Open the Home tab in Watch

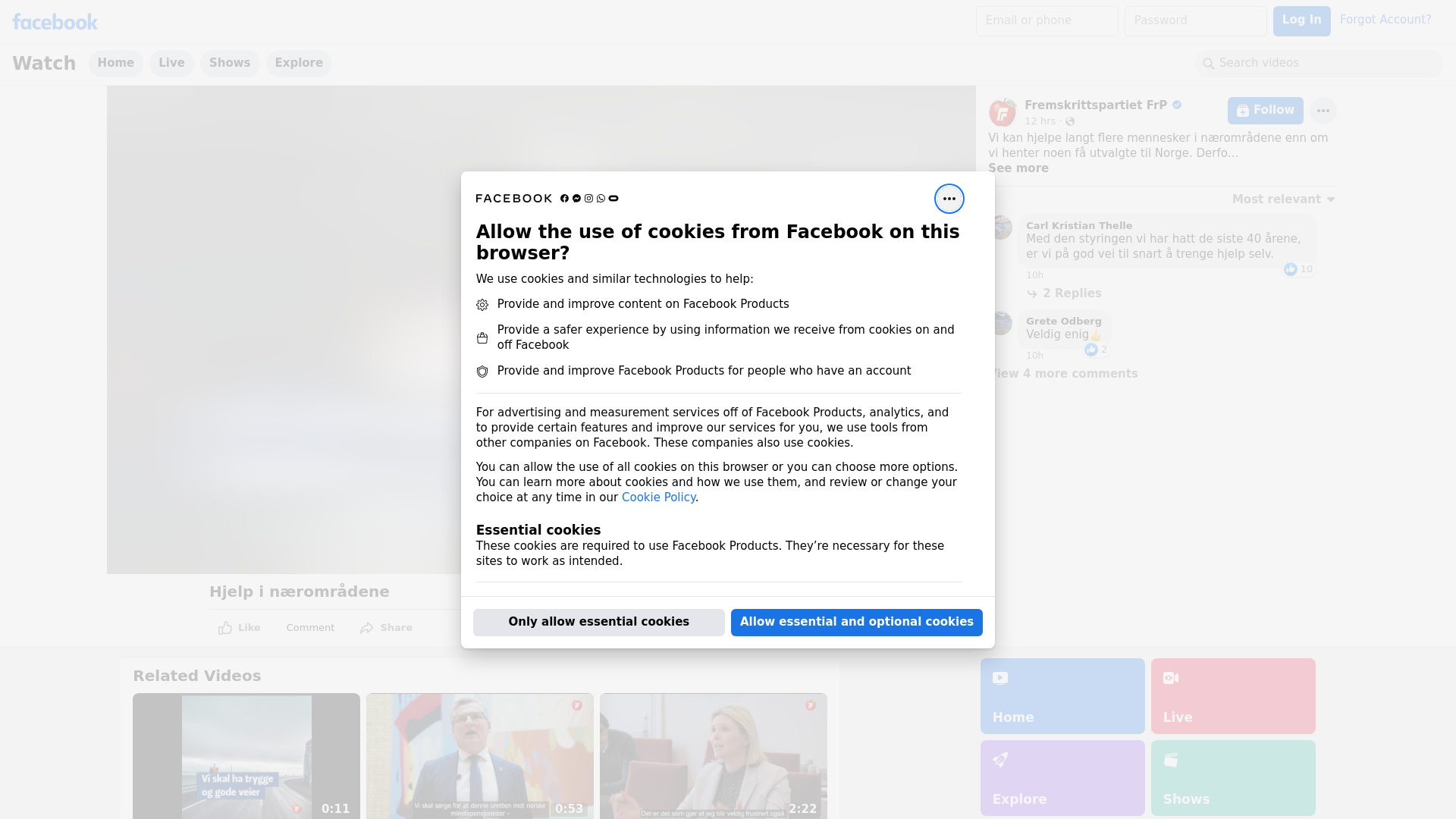click(115, 64)
